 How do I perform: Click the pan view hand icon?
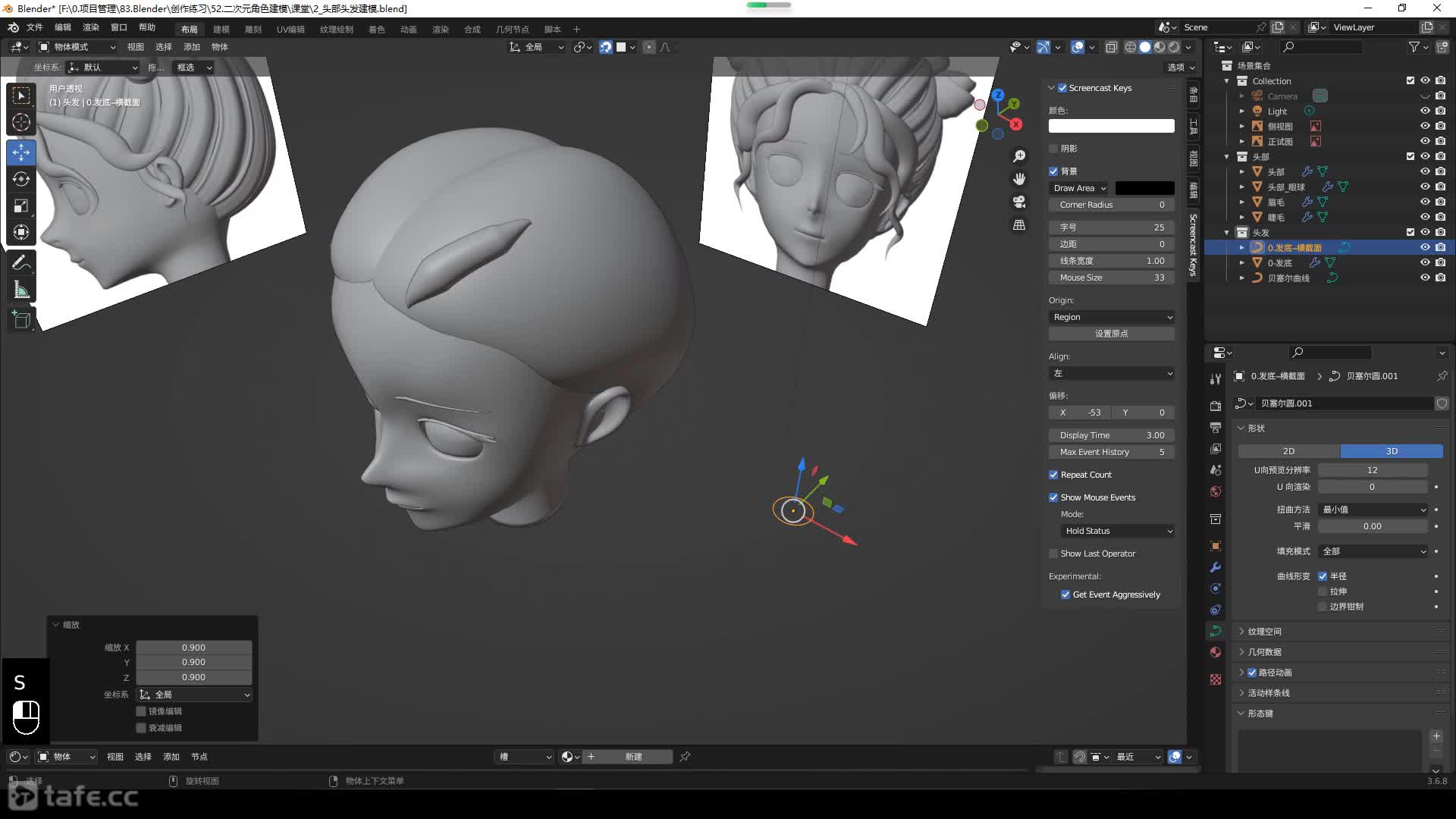click(1019, 179)
